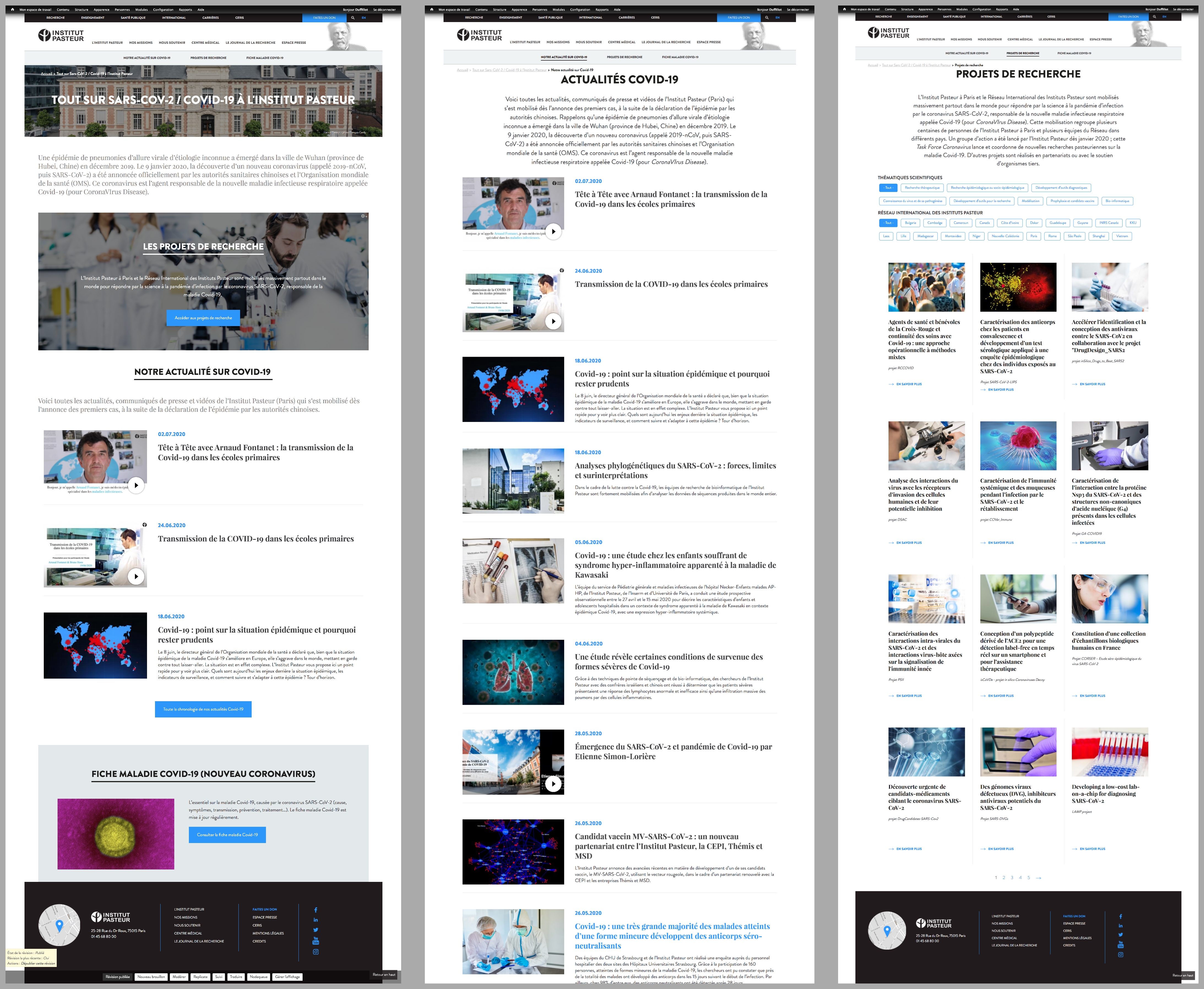This screenshot has height=989, width=1204.
Task: Open Instagram icon in left page footer
Action: (x=316, y=952)
